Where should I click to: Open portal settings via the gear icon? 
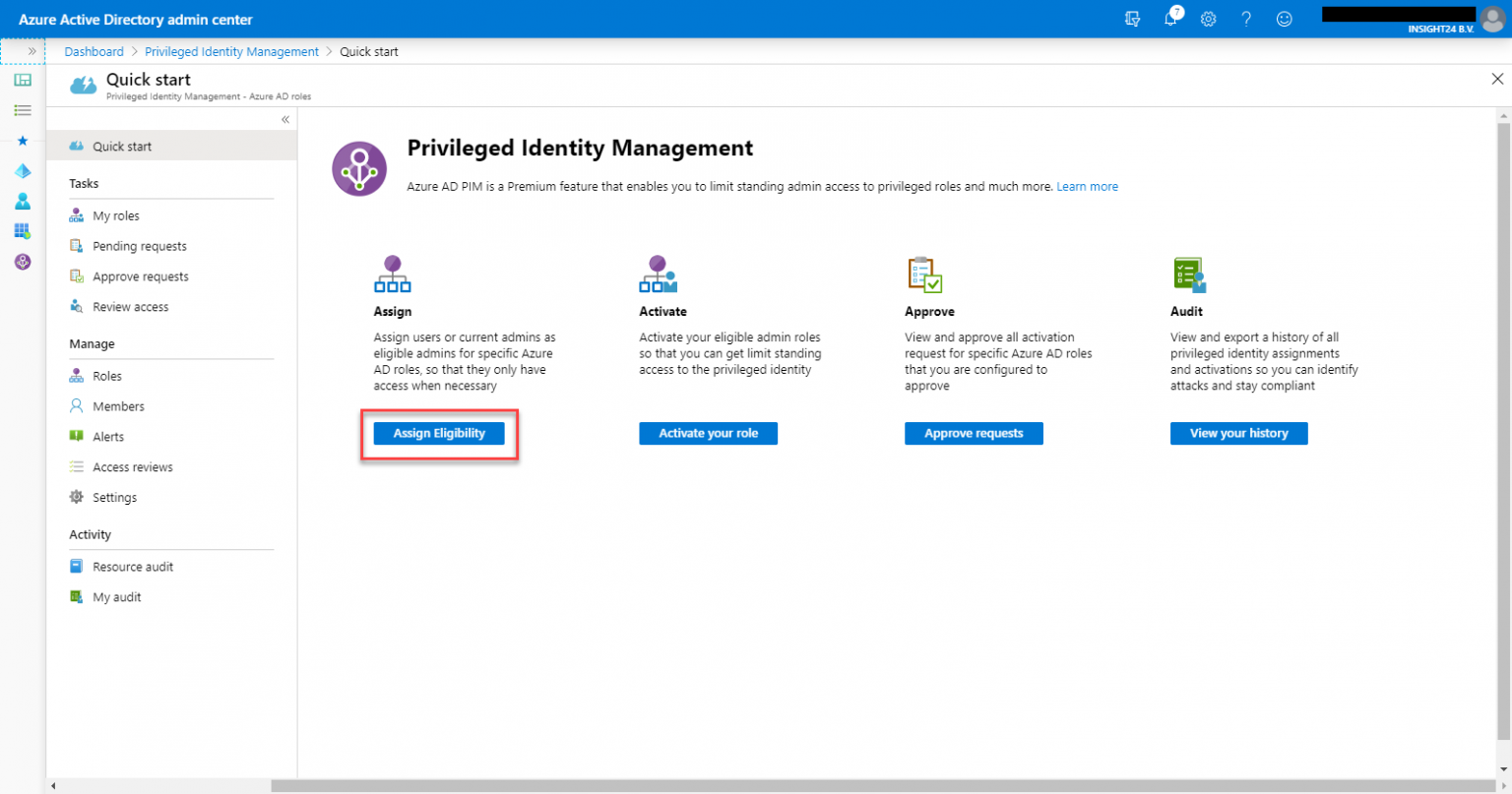click(1208, 18)
